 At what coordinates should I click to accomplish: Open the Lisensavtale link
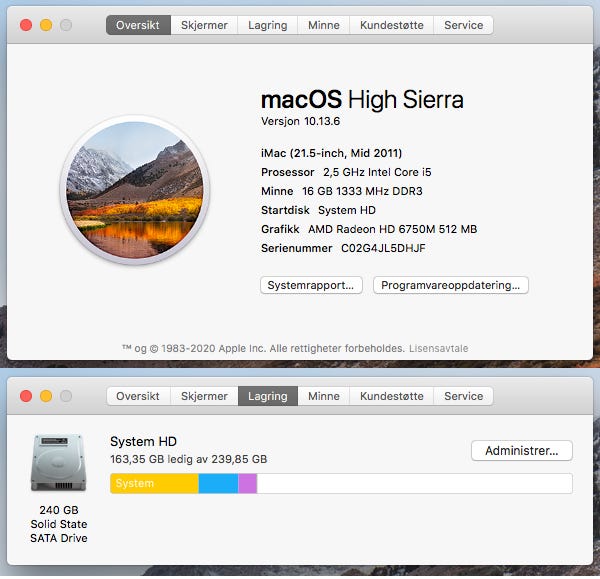coord(439,349)
